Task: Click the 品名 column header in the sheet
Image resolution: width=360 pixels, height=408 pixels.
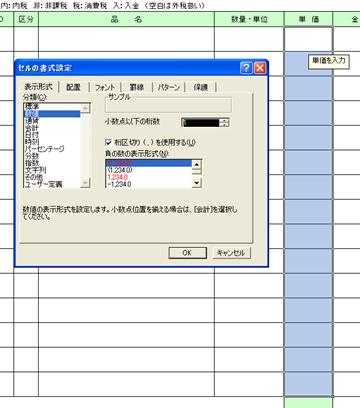Action: 126,19
